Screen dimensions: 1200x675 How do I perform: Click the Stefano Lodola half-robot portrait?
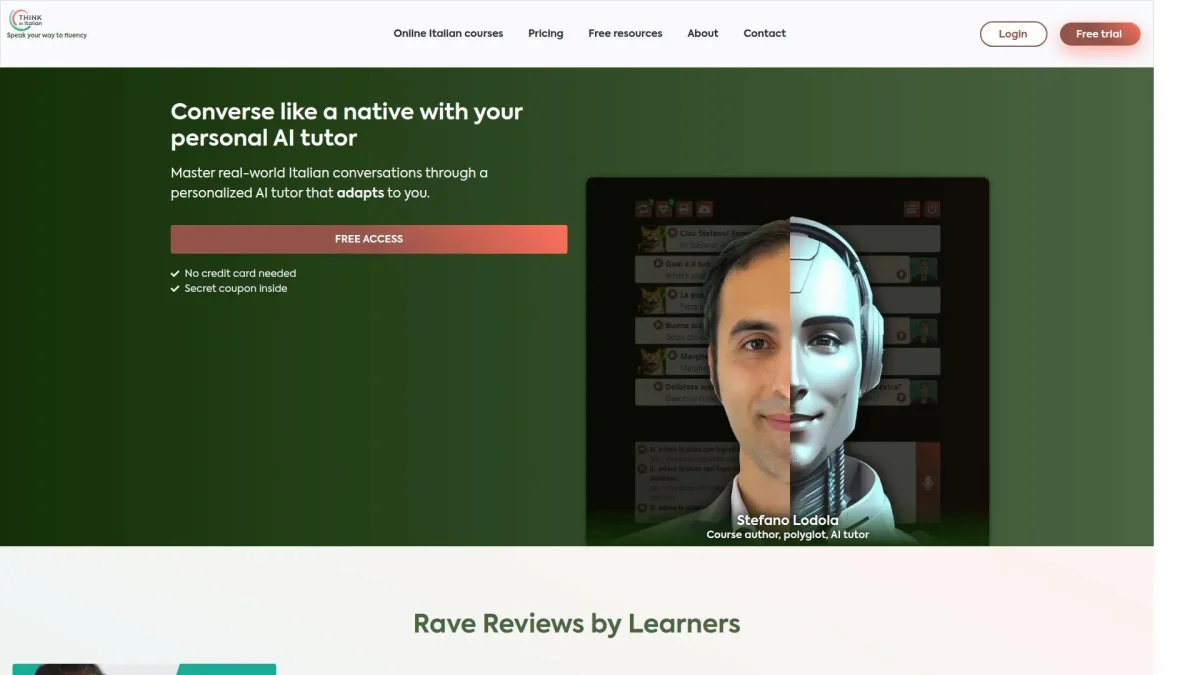pos(788,370)
